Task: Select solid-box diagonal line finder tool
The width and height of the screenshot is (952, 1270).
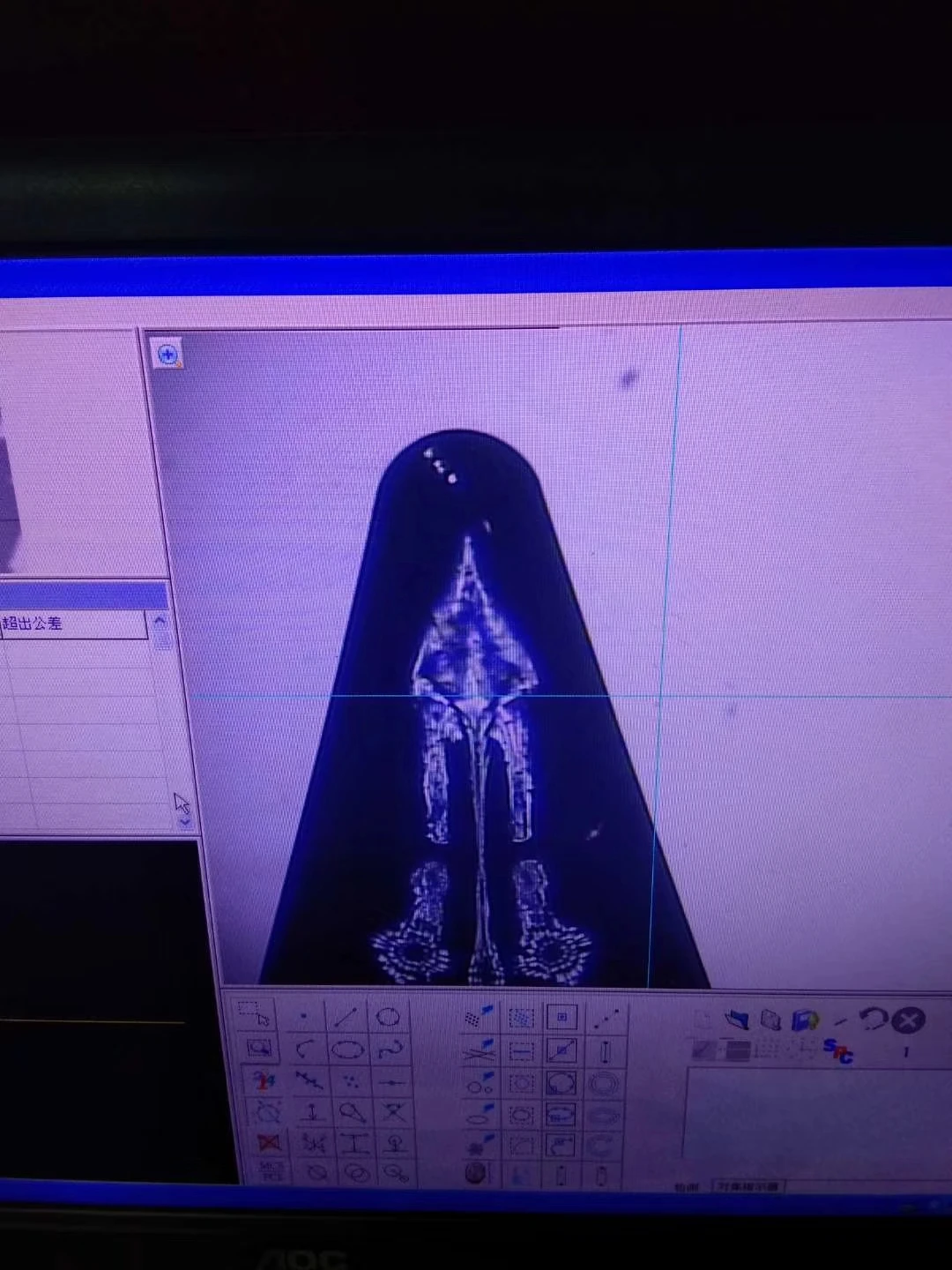Action: pyautogui.click(x=562, y=1050)
